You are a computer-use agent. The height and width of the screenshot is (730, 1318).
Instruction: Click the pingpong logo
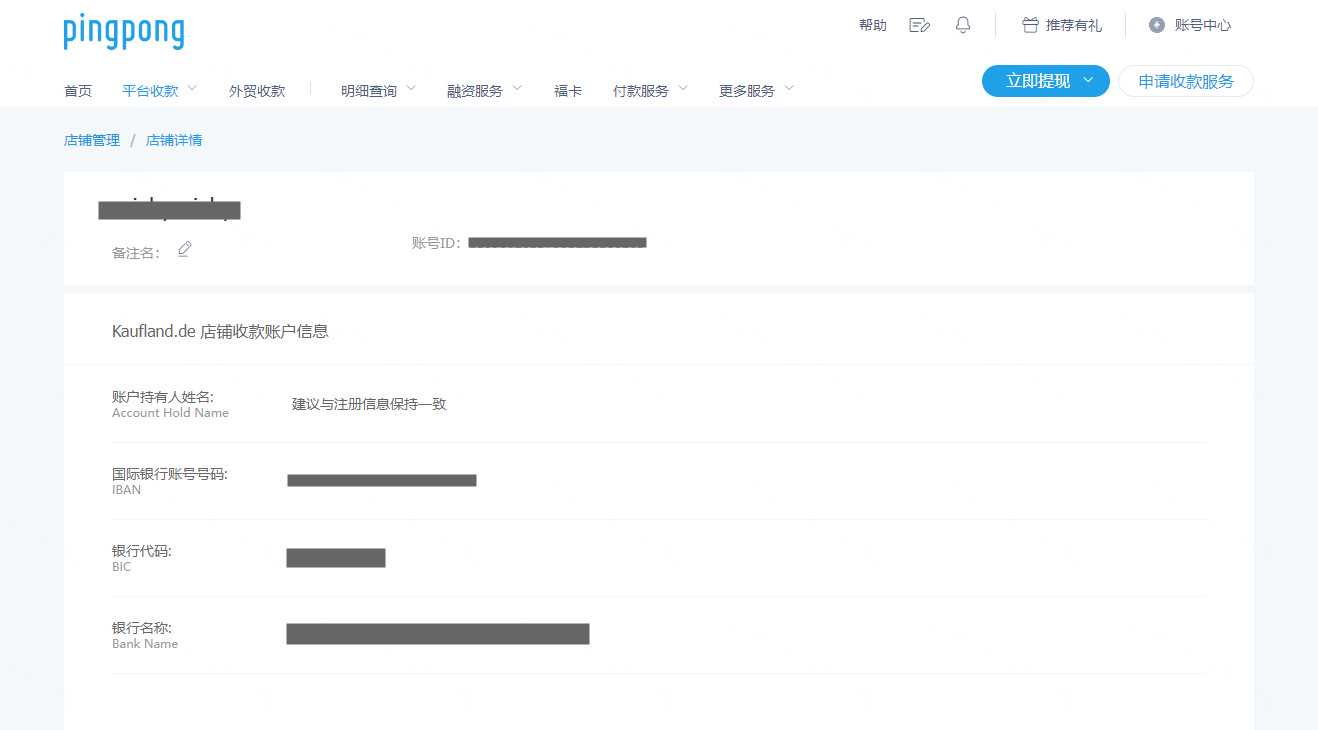[x=124, y=32]
